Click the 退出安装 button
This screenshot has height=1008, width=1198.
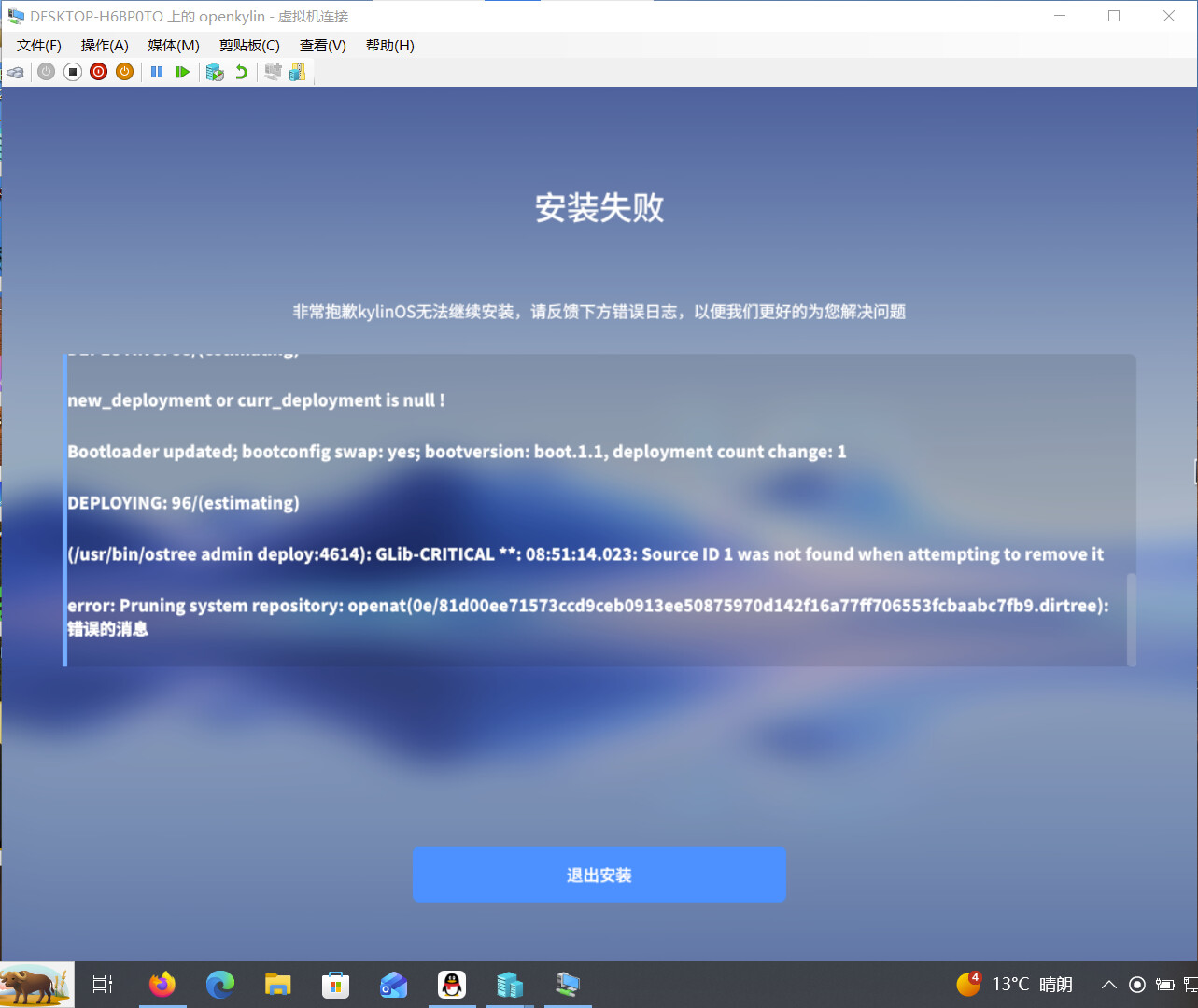click(599, 875)
